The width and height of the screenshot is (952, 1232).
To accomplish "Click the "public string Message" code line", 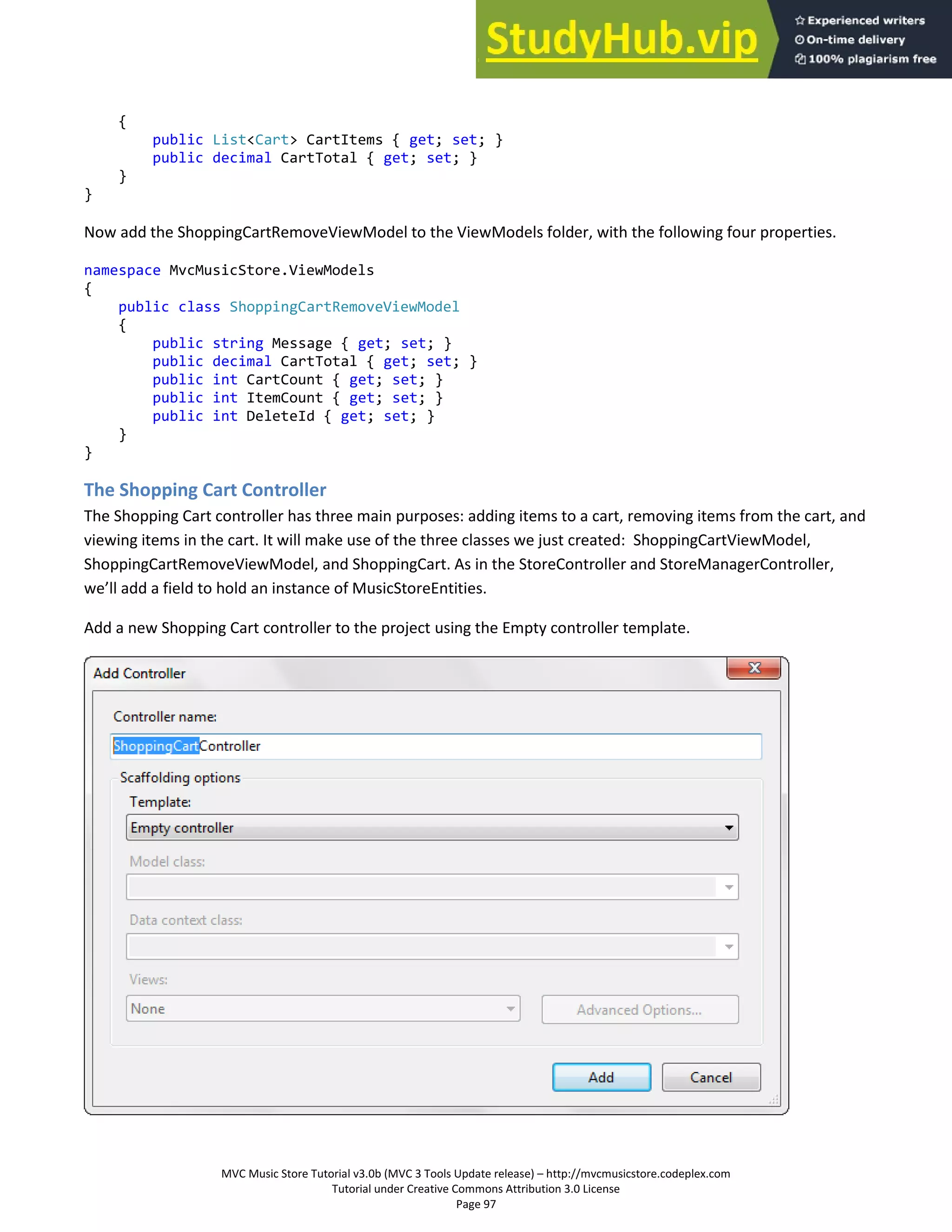I will (302, 344).
